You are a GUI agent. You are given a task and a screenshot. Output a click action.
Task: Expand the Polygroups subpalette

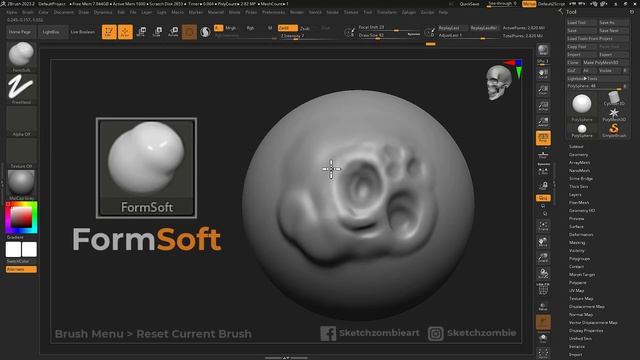coord(580,259)
